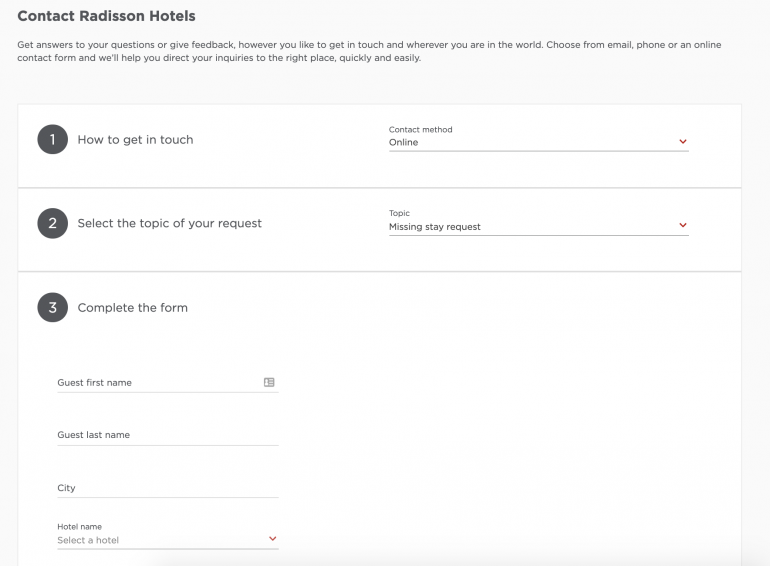The height and width of the screenshot is (566, 770).
Task: Expand the Topic red chevron arrow
Action: click(683, 226)
